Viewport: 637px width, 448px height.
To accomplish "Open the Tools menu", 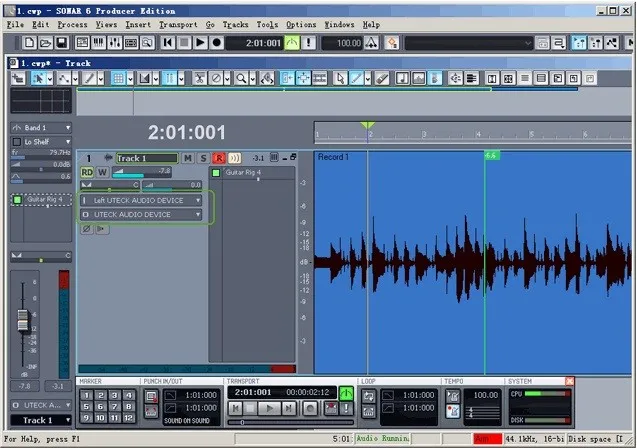I will [x=267, y=24].
